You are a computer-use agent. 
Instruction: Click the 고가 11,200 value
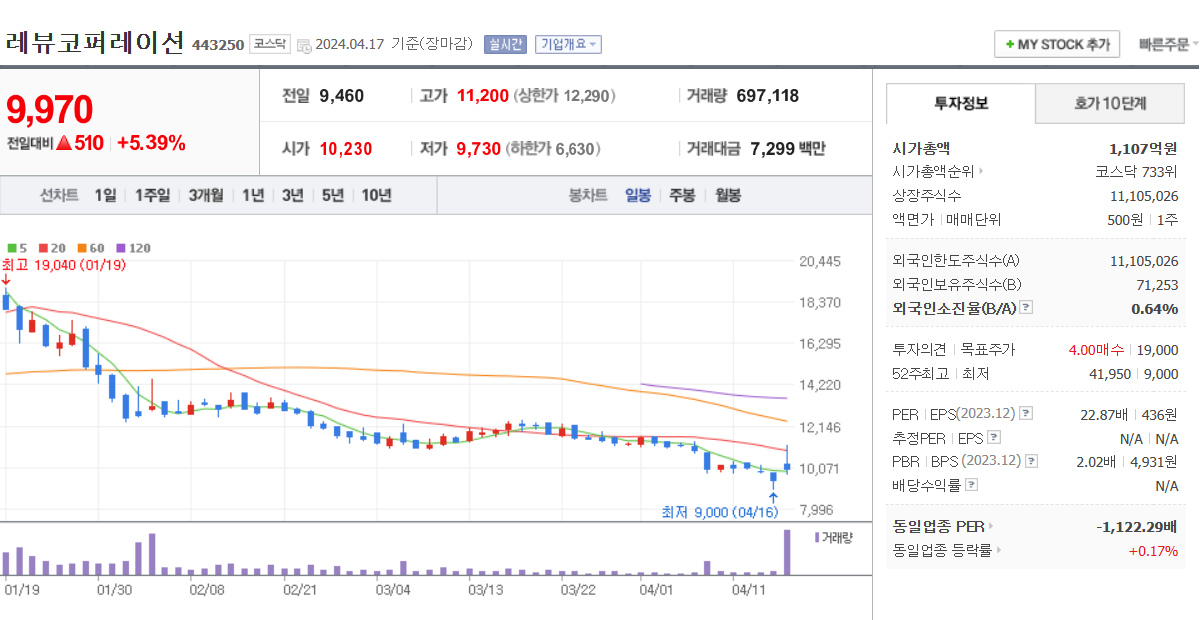click(x=483, y=96)
